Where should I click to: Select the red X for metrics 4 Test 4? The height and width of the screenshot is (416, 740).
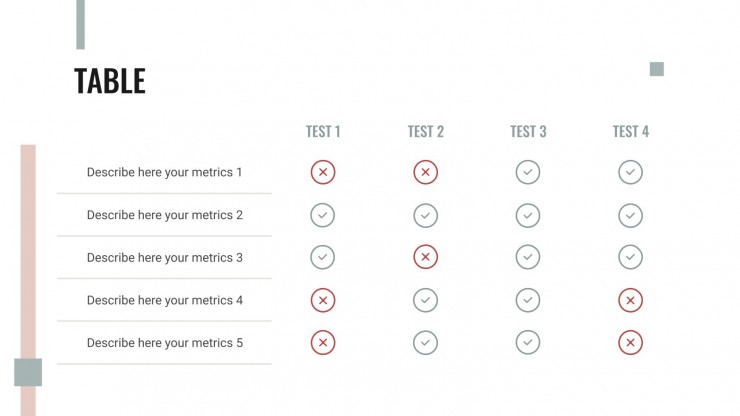tap(631, 300)
